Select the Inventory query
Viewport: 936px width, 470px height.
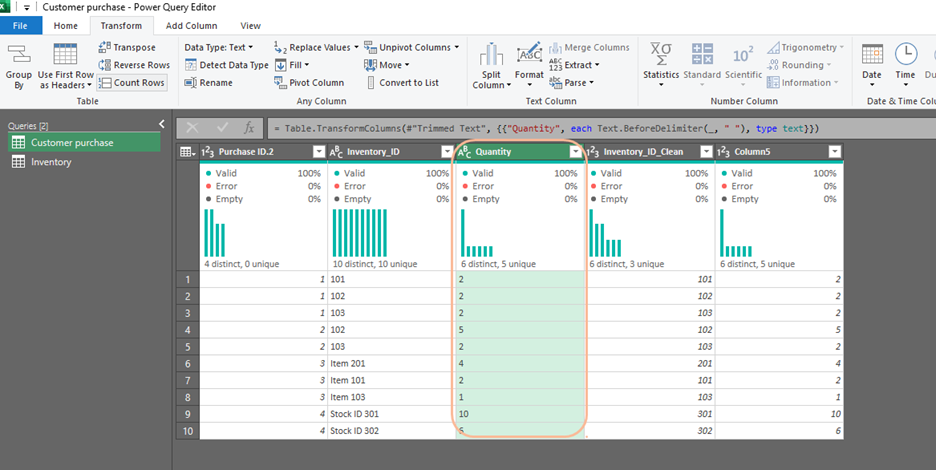(84, 162)
